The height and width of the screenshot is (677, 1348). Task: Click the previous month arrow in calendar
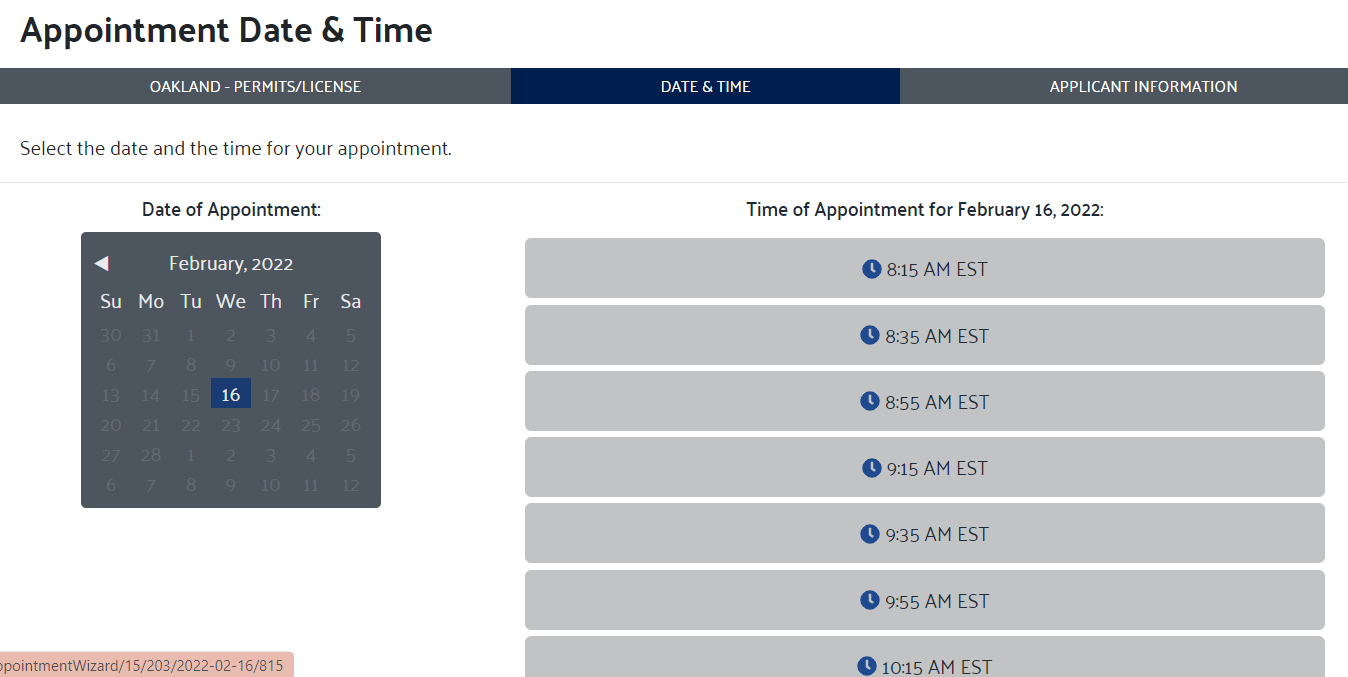(101, 263)
